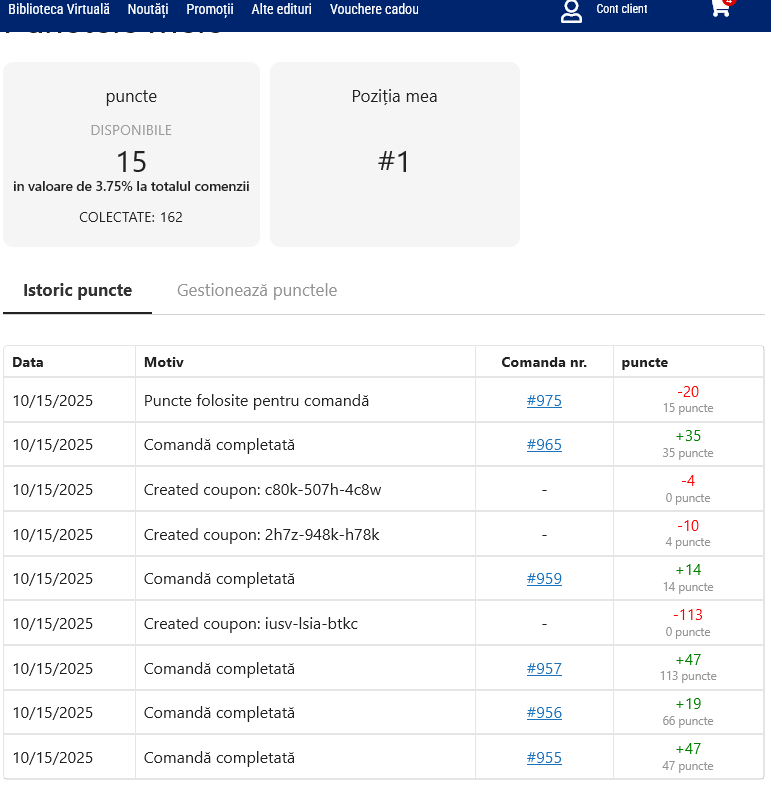This screenshot has width=771, height=790.
Task: Open order #957 link
Action: [544, 668]
